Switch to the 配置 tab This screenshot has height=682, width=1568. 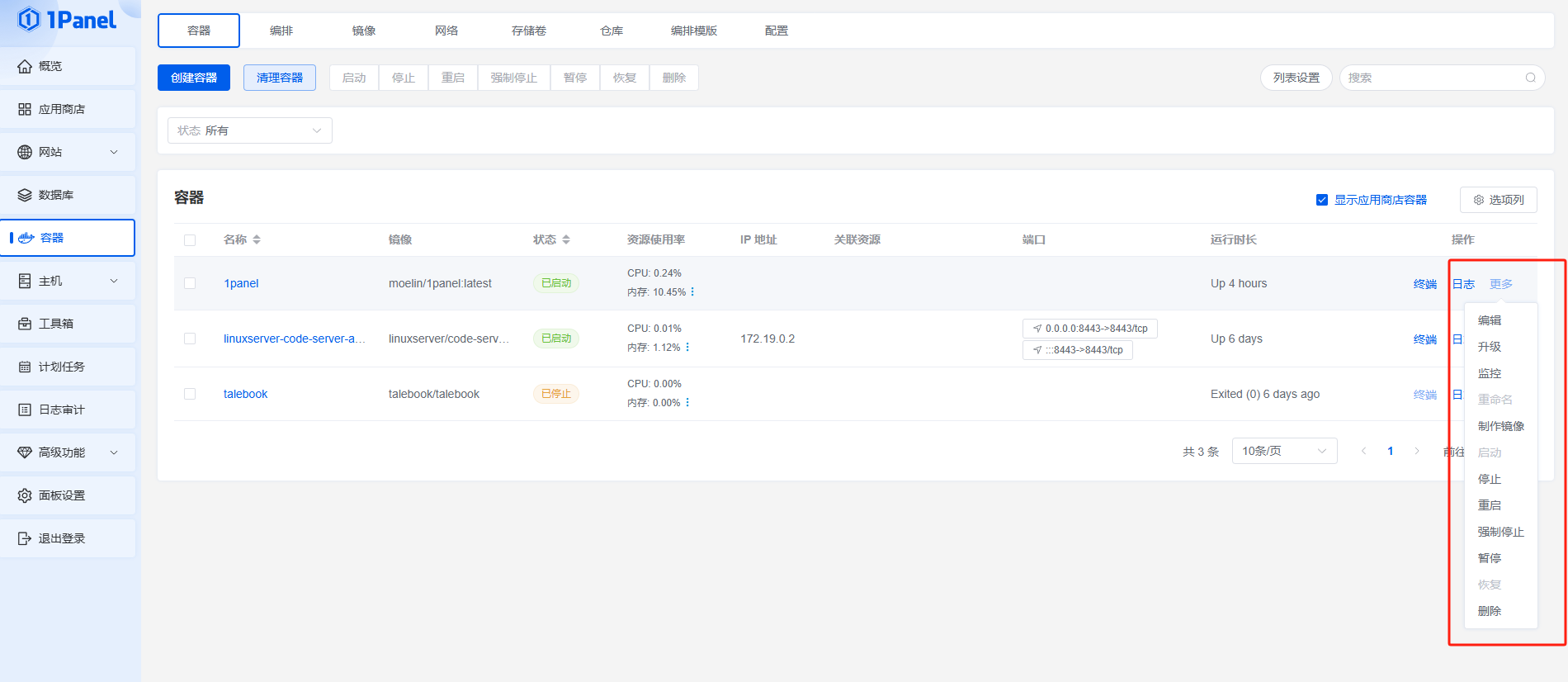coord(777,31)
